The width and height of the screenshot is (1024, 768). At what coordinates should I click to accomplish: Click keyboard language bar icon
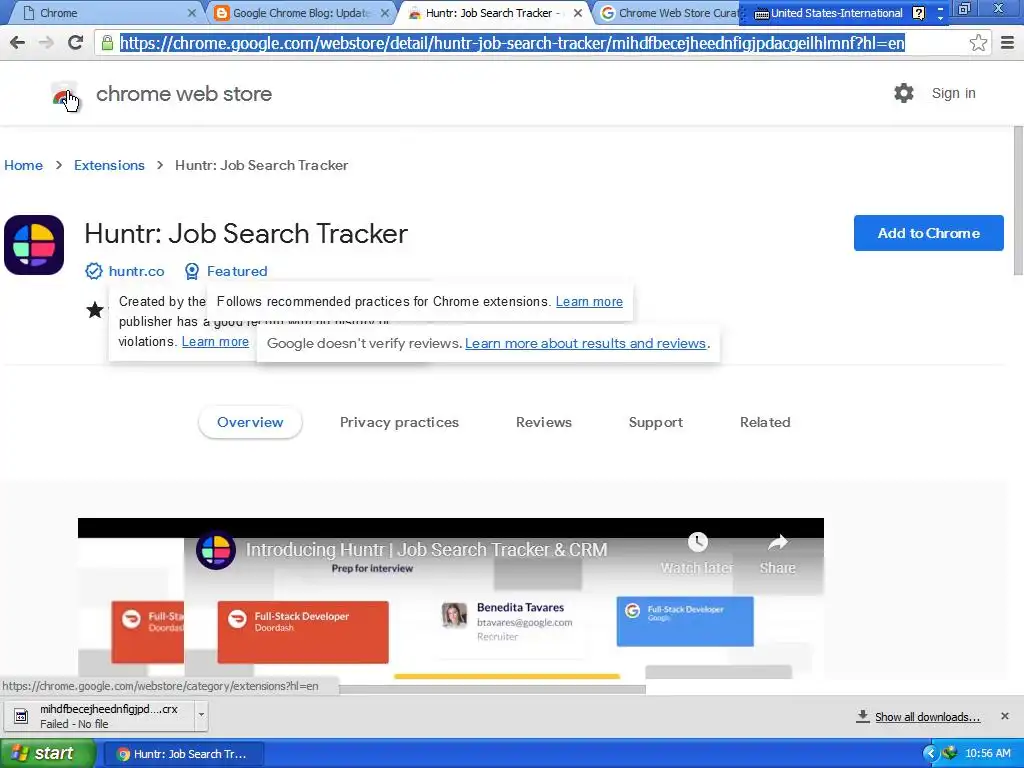(x=761, y=14)
